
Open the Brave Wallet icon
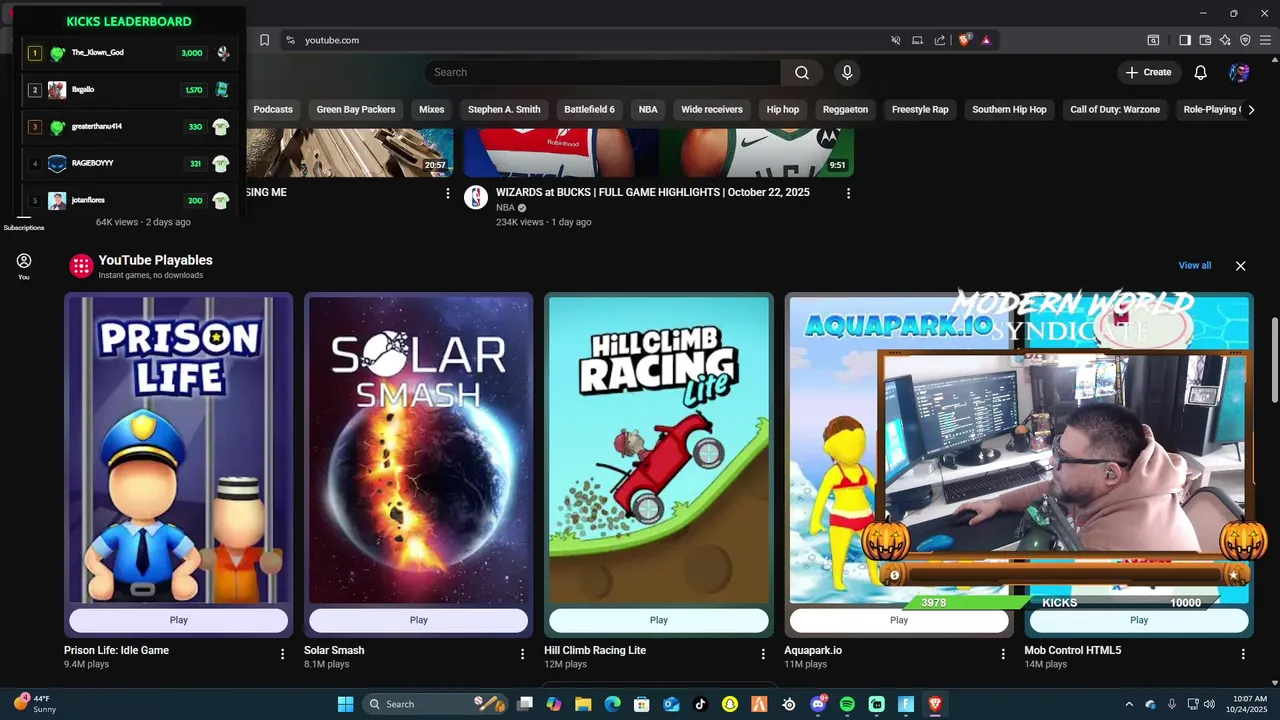tap(1205, 40)
